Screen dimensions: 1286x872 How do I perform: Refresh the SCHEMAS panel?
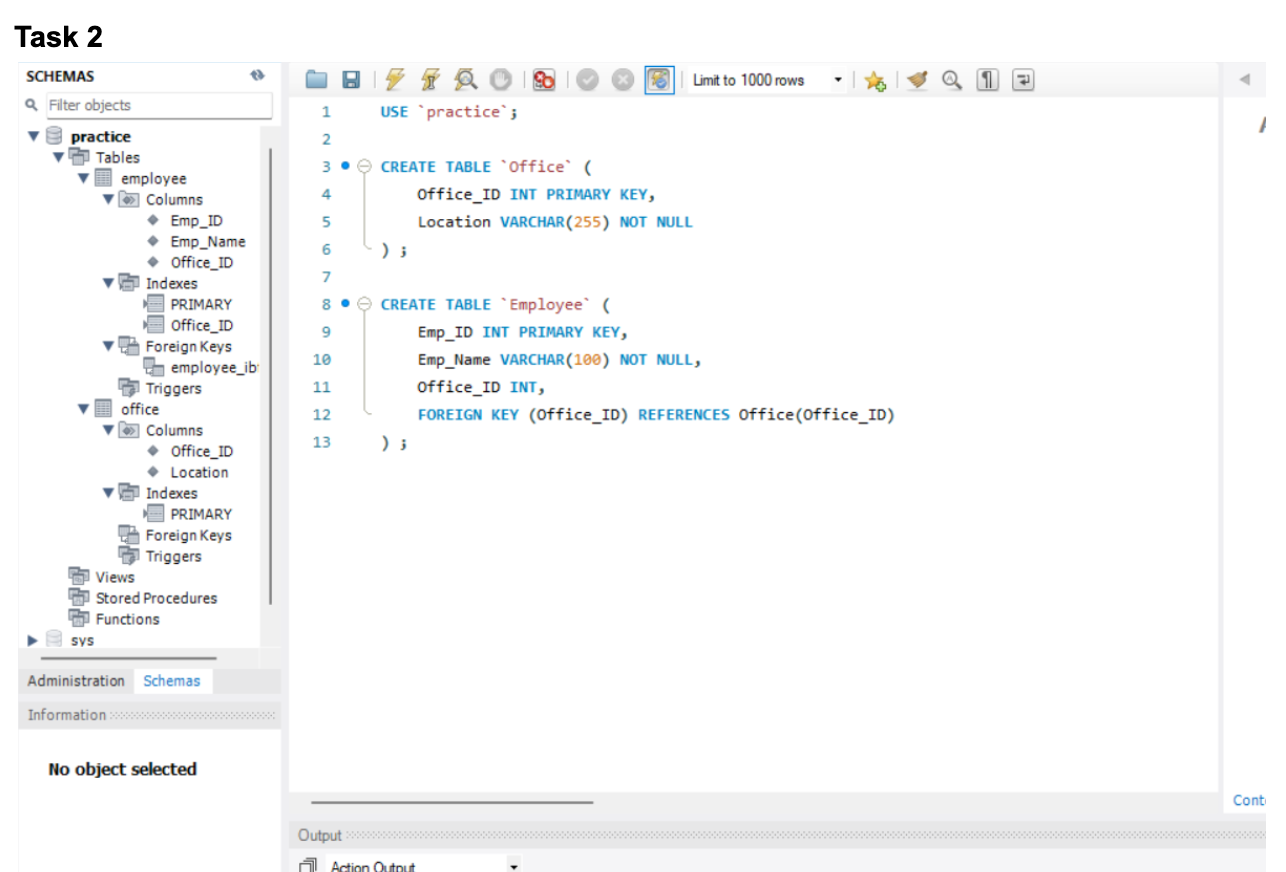[259, 74]
